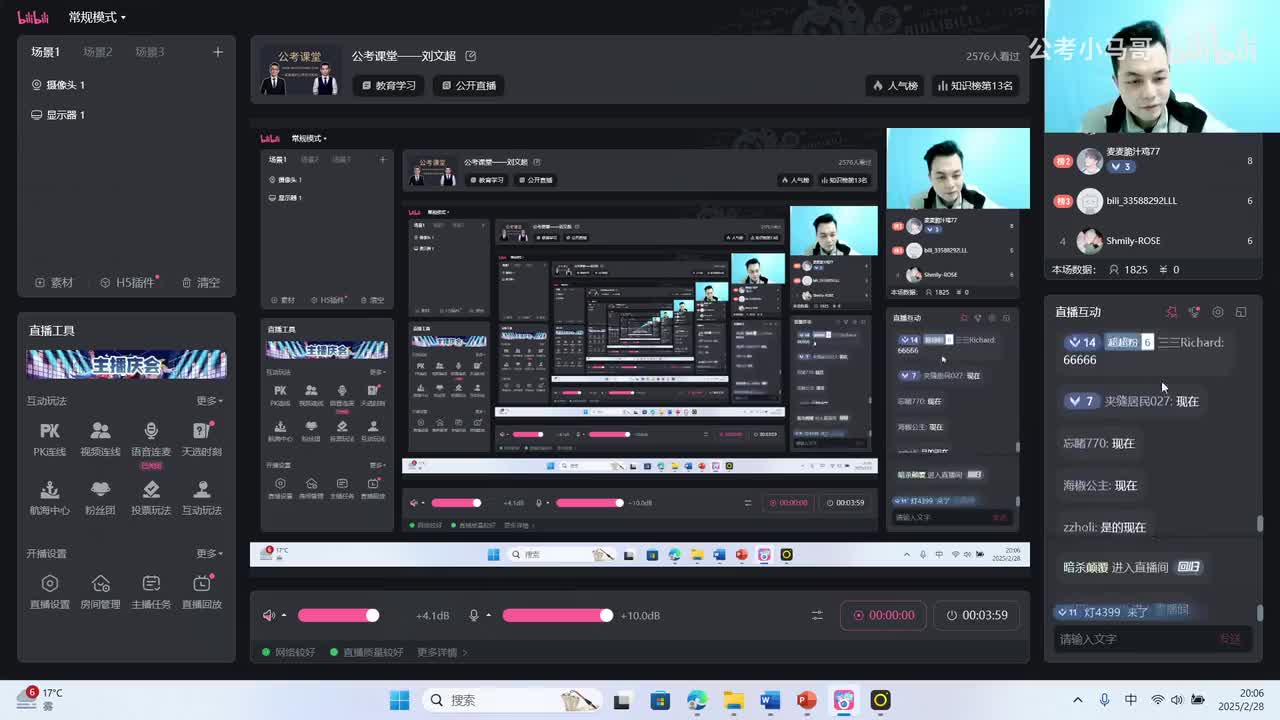Open PowerPoint from taskbar
Viewport: 1280px width, 720px height.
806,700
